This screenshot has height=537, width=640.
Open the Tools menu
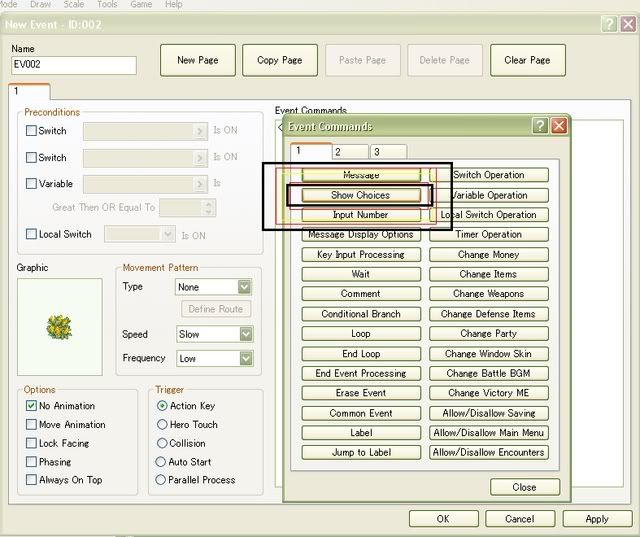[x=107, y=4]
